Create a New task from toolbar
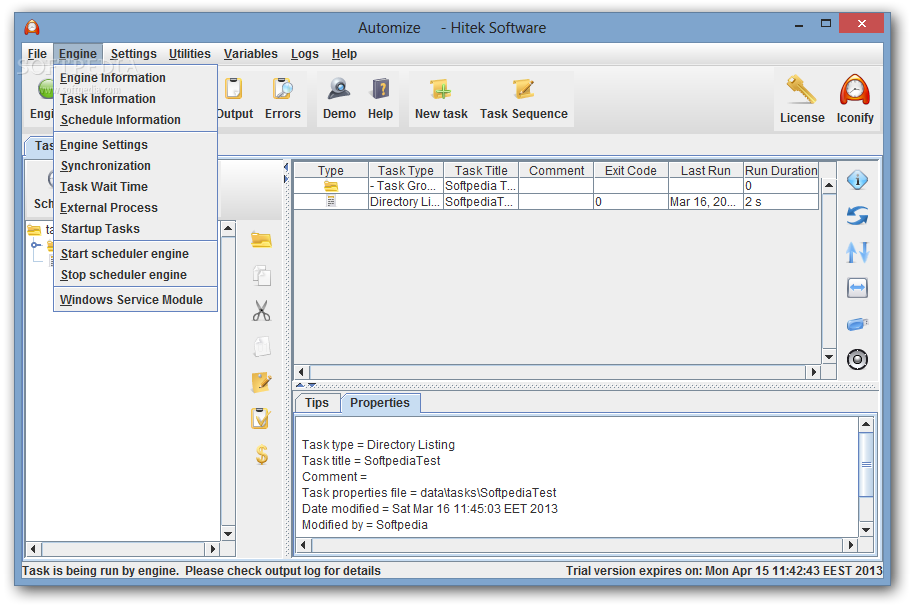This screenshot has width=911, height=606. 441,98
